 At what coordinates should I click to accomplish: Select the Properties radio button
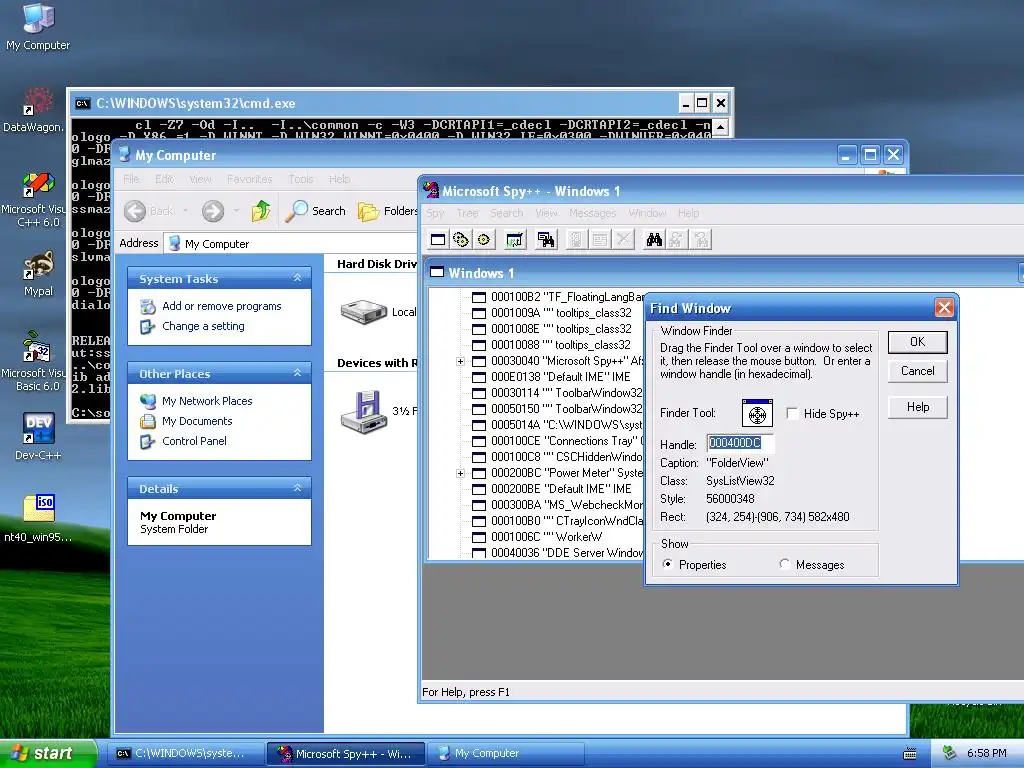(667, 564)
